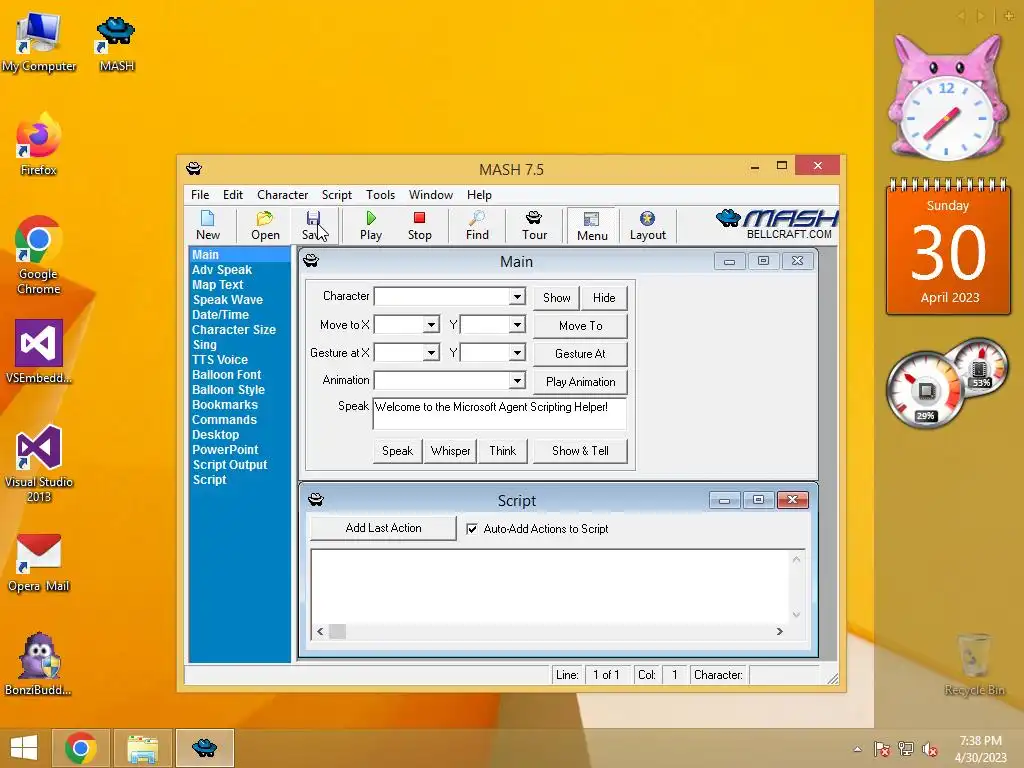Click the Show button
1024x768 pixels.
[556, 298]
